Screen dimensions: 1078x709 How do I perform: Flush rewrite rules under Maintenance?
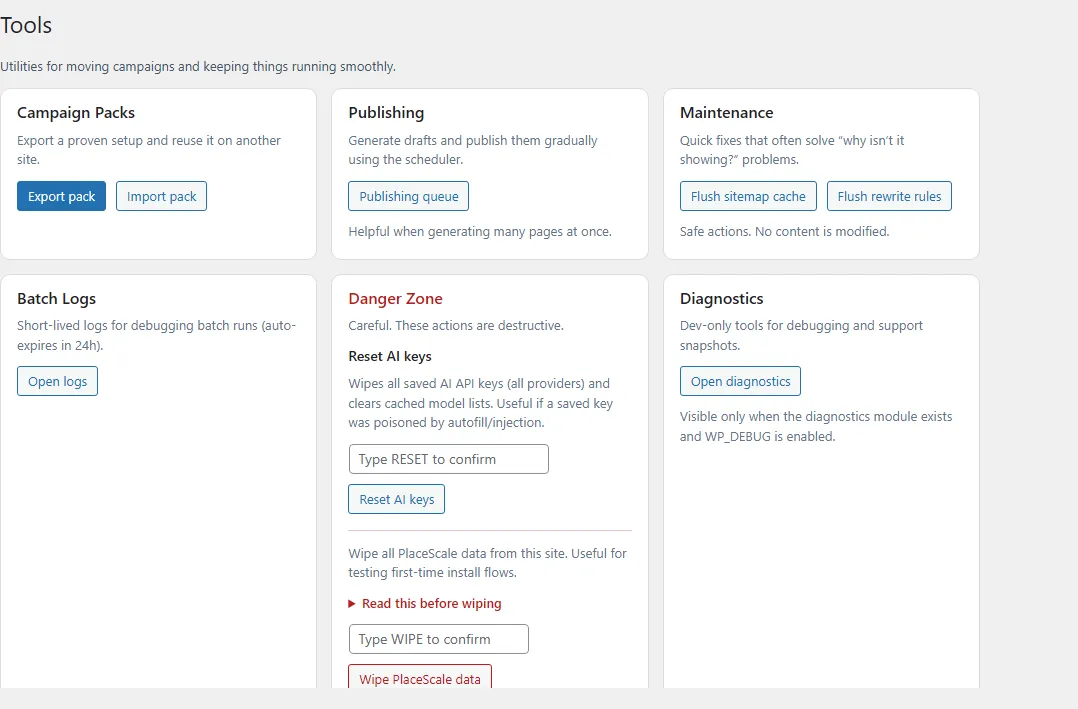[889, 196]
